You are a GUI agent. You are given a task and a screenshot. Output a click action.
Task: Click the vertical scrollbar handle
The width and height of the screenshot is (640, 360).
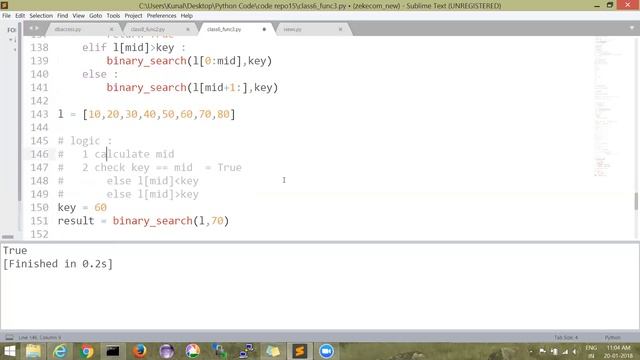pos(636,201)
